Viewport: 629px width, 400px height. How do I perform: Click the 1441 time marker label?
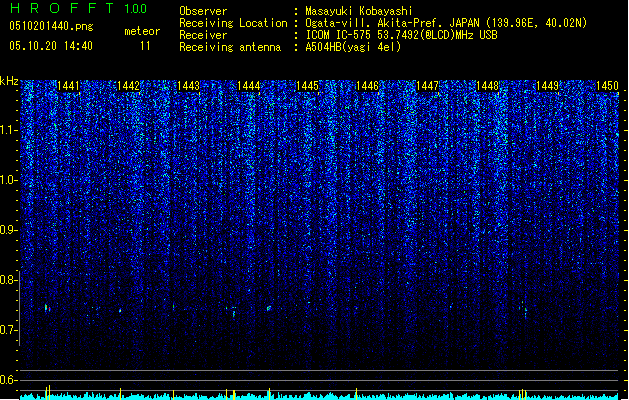pos(69,86)
